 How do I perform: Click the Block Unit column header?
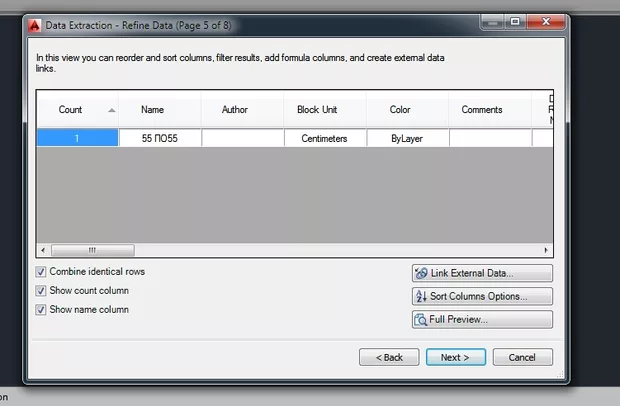point(317,110)
